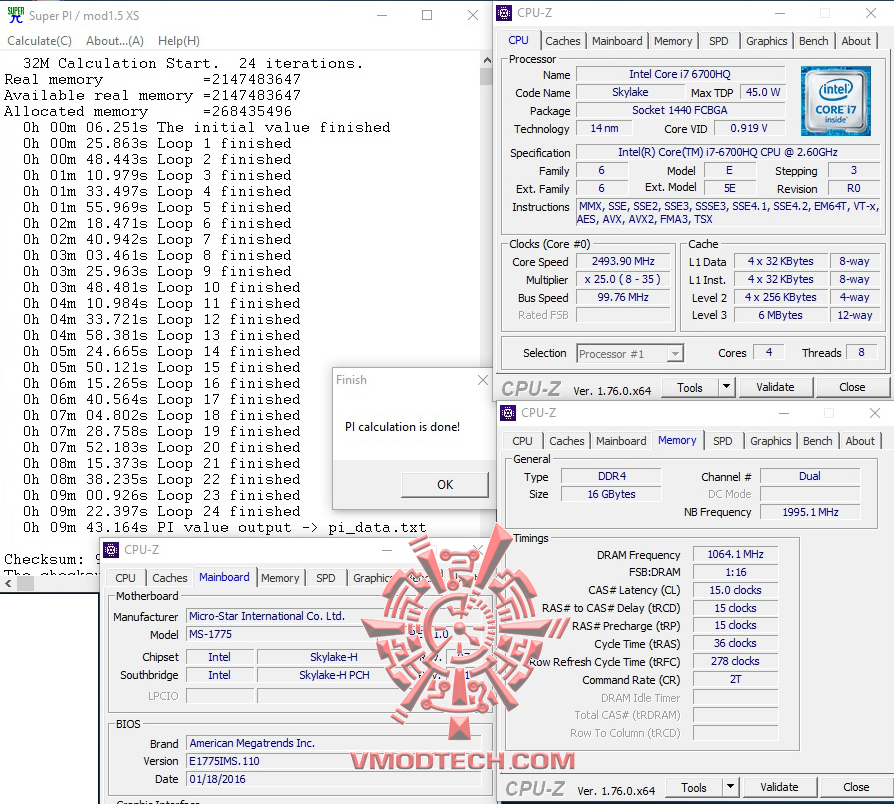Viewport: 894px width, 804px height.
Task: Click the CPU-Z title icon in Memory window
Action: point(508,413)
